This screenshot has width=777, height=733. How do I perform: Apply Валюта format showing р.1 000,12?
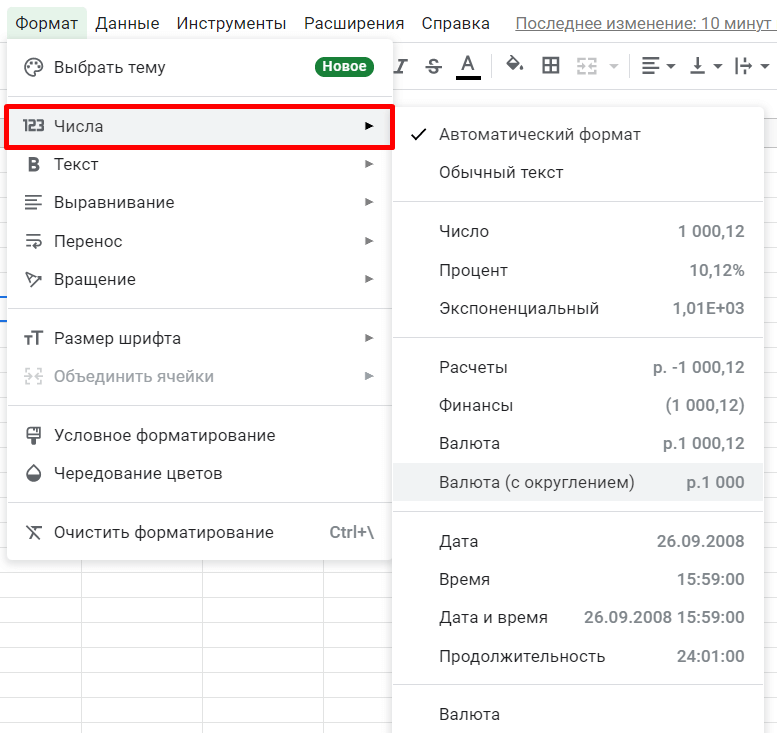[578, 444]
